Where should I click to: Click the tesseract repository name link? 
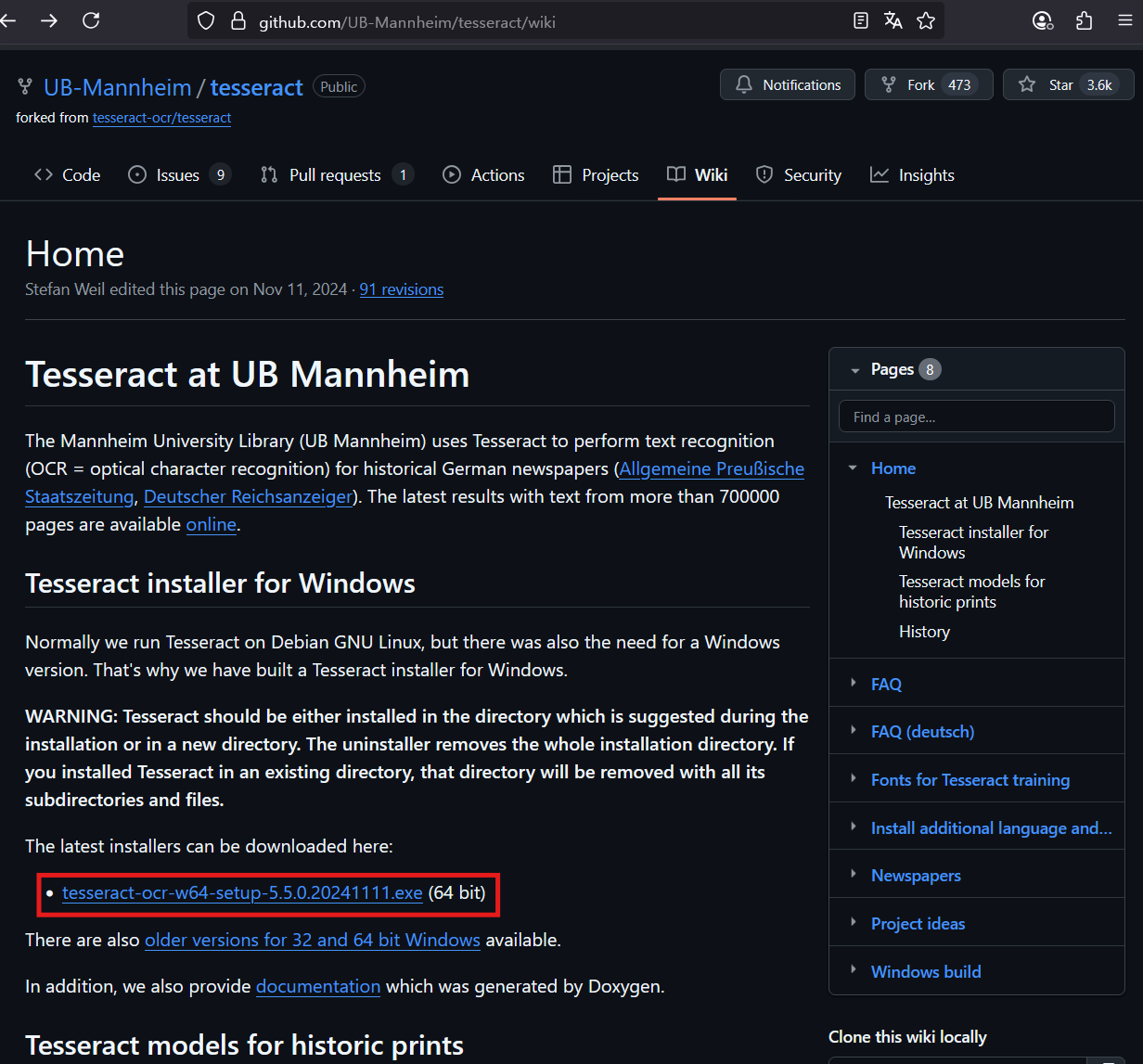[257, 87]
